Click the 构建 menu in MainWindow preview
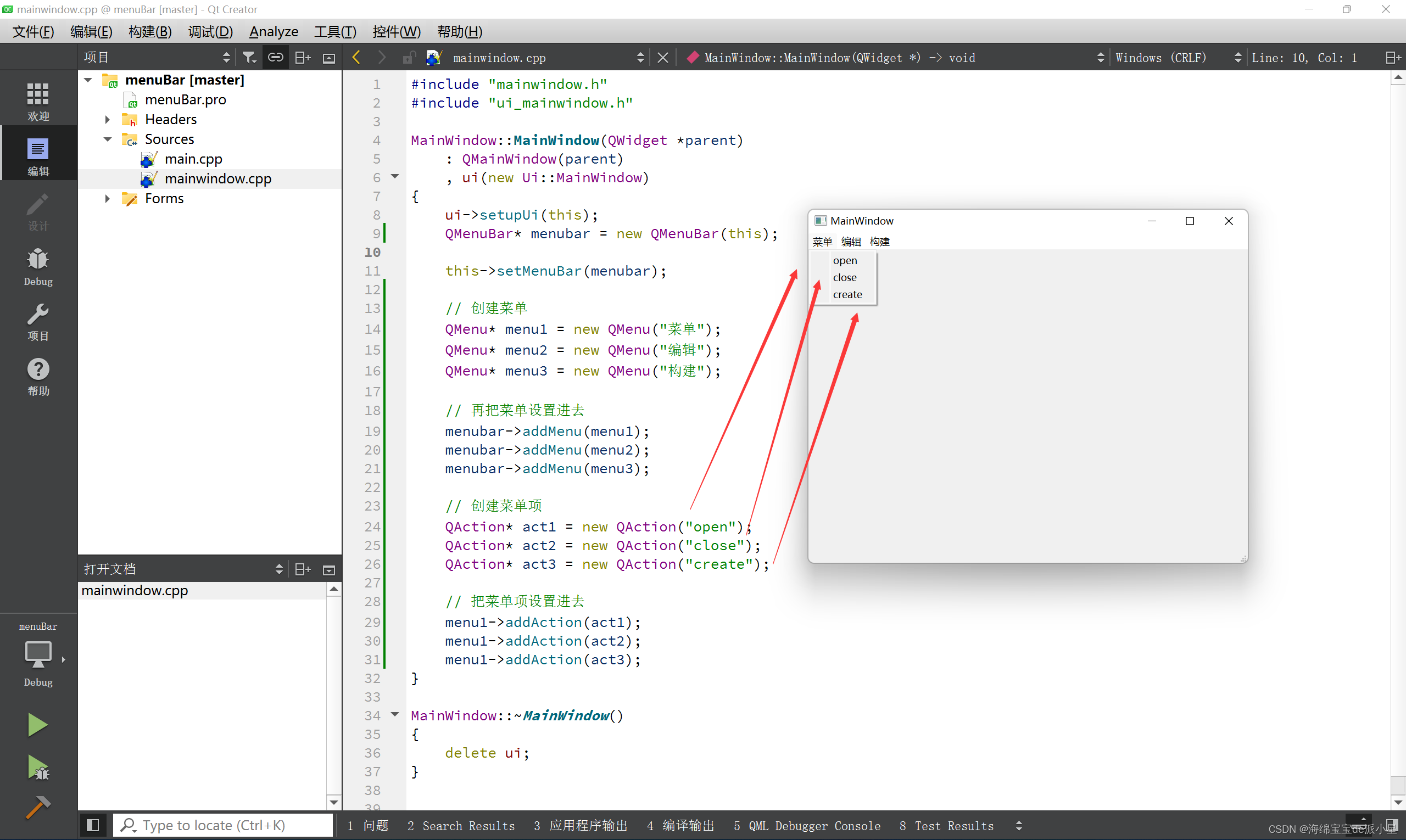Image resolution: width=1406 pixels, height=840 pixels. 879,241
